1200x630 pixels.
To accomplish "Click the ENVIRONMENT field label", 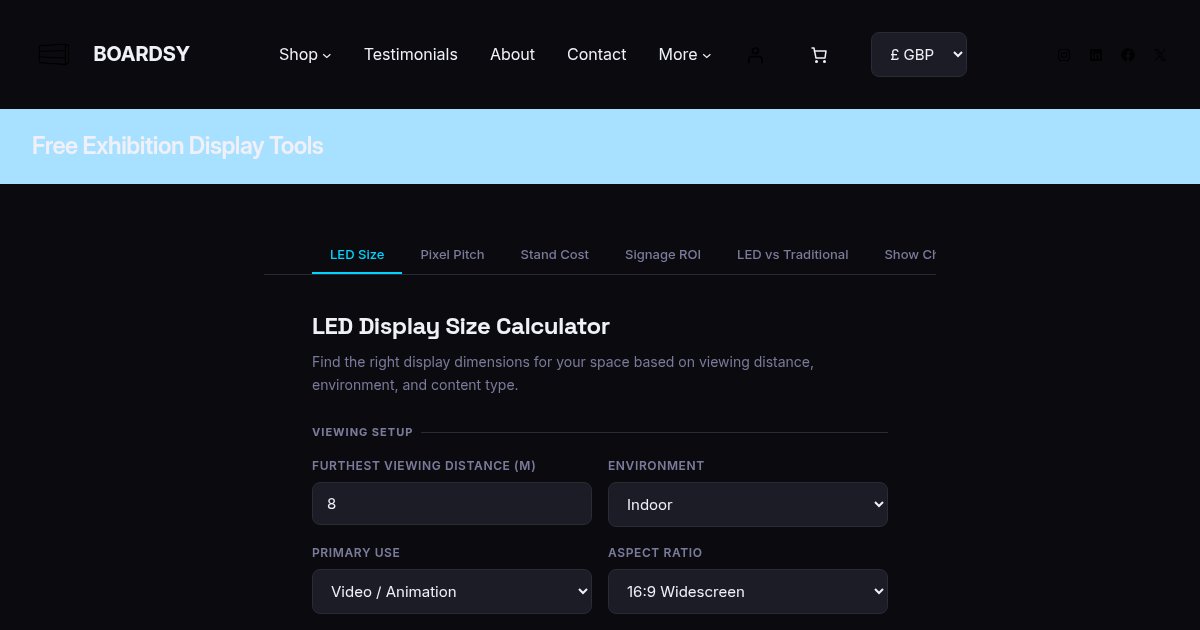I will pyautogui.click(x=656, y=466).
